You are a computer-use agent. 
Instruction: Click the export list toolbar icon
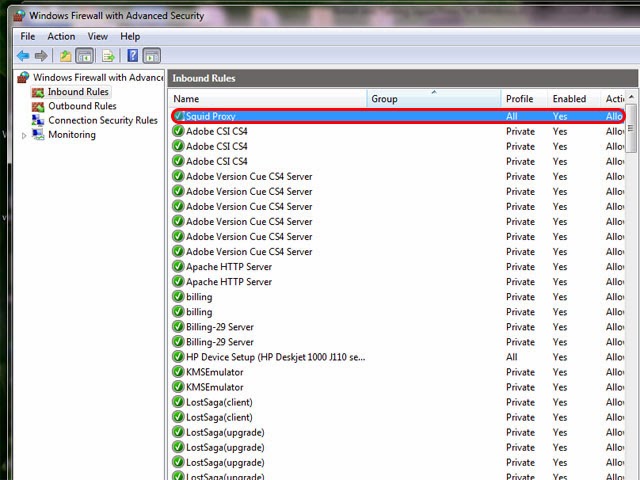click(108, 56)
